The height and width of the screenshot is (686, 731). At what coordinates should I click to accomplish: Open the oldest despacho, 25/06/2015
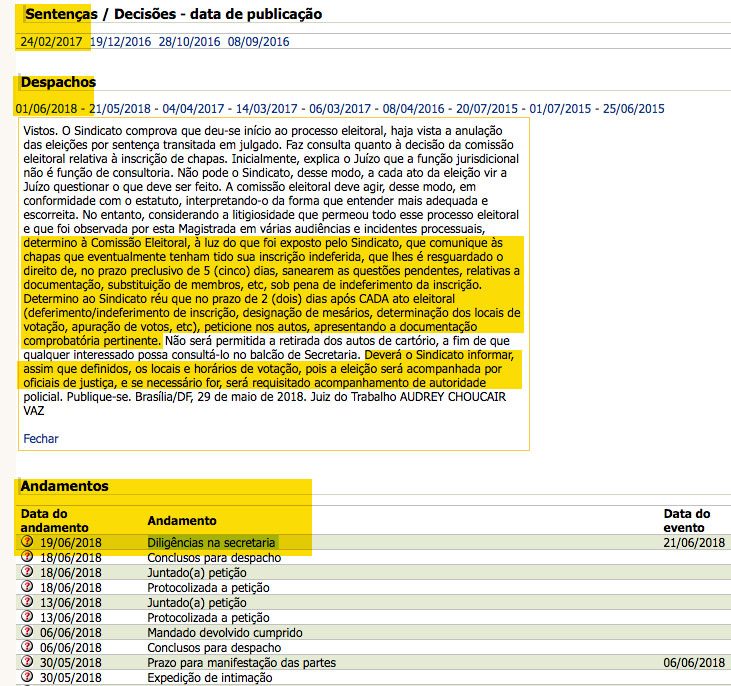click(x=634, y=109)
